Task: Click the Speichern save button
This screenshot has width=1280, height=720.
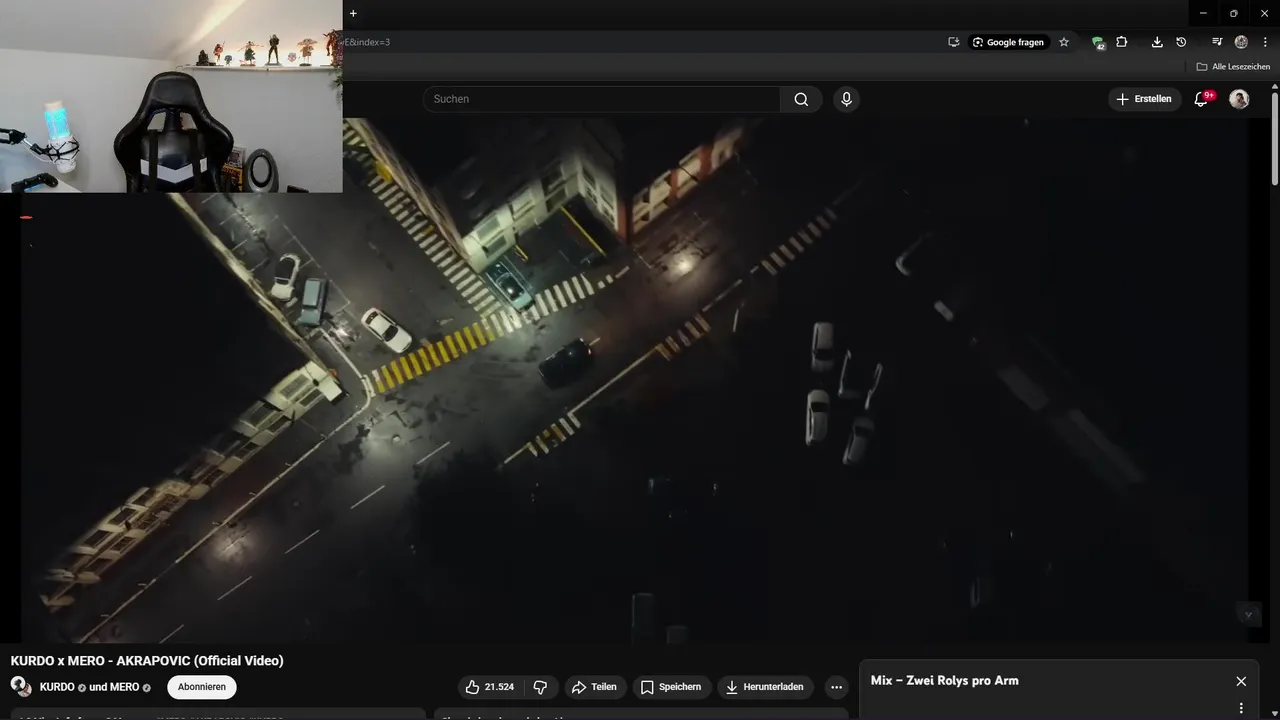Action: pos(672,687)
